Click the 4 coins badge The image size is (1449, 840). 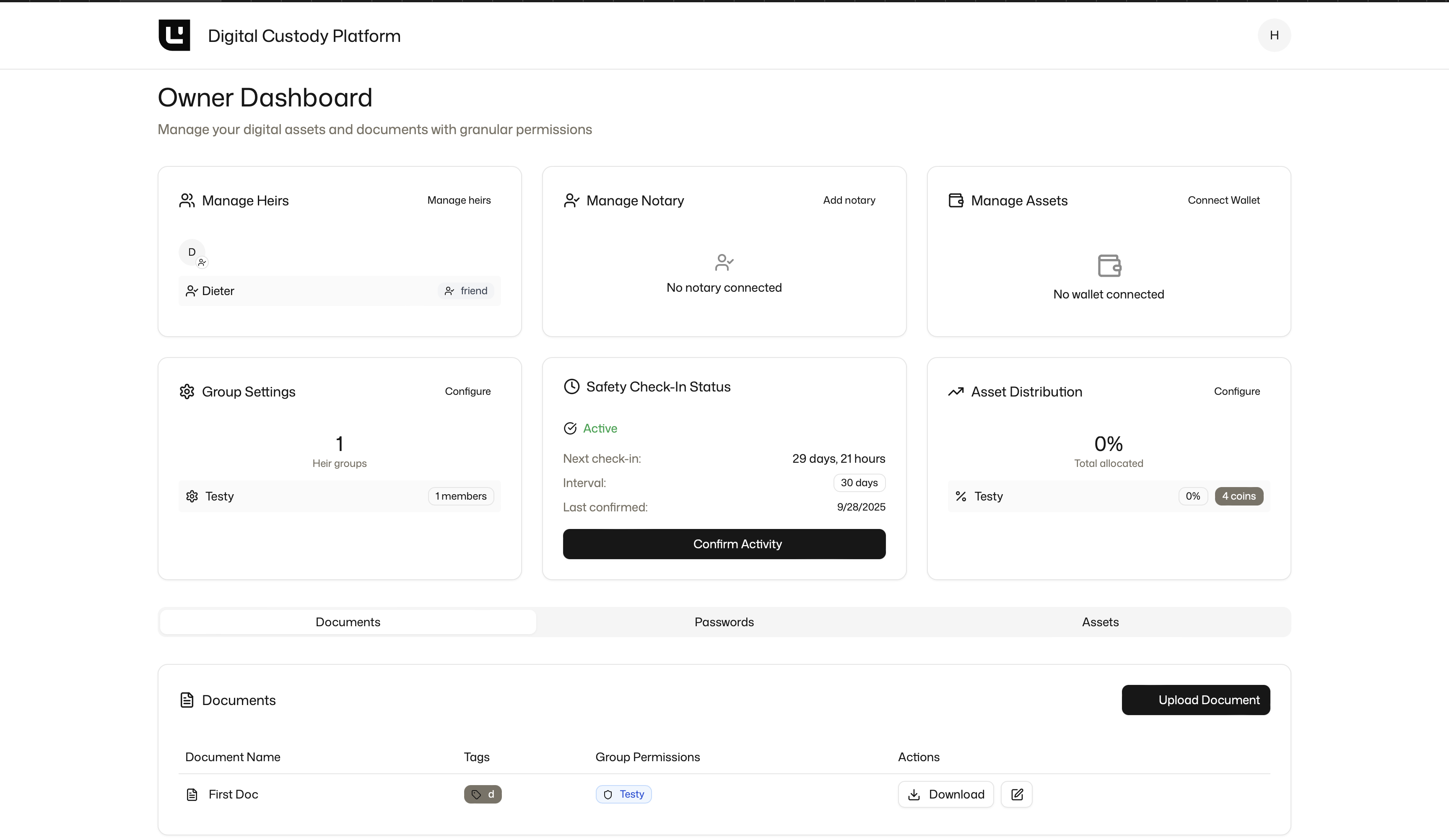pyautogui.click(x=1239, y=496)
